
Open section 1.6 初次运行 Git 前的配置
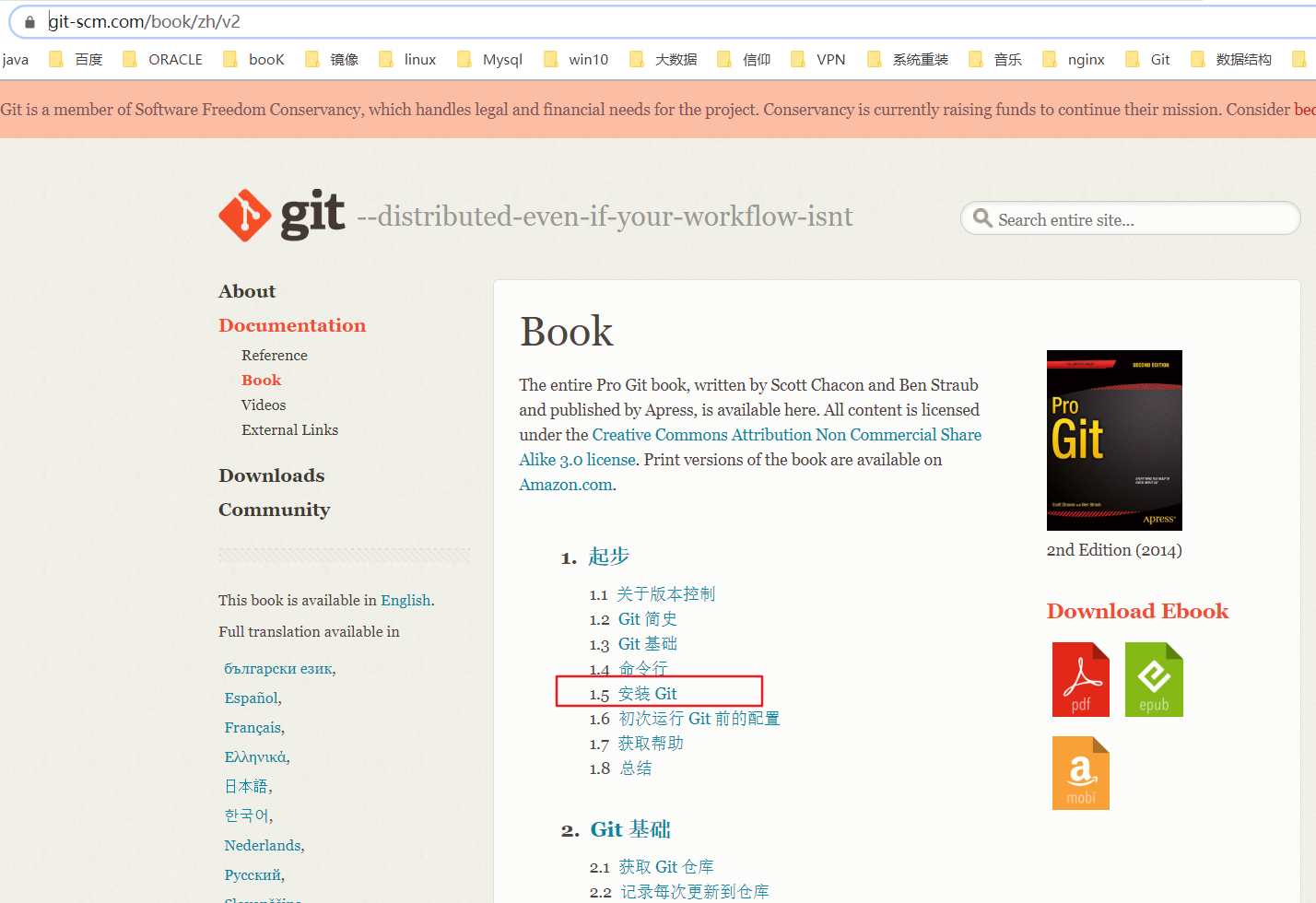click(x=699, y=719)
